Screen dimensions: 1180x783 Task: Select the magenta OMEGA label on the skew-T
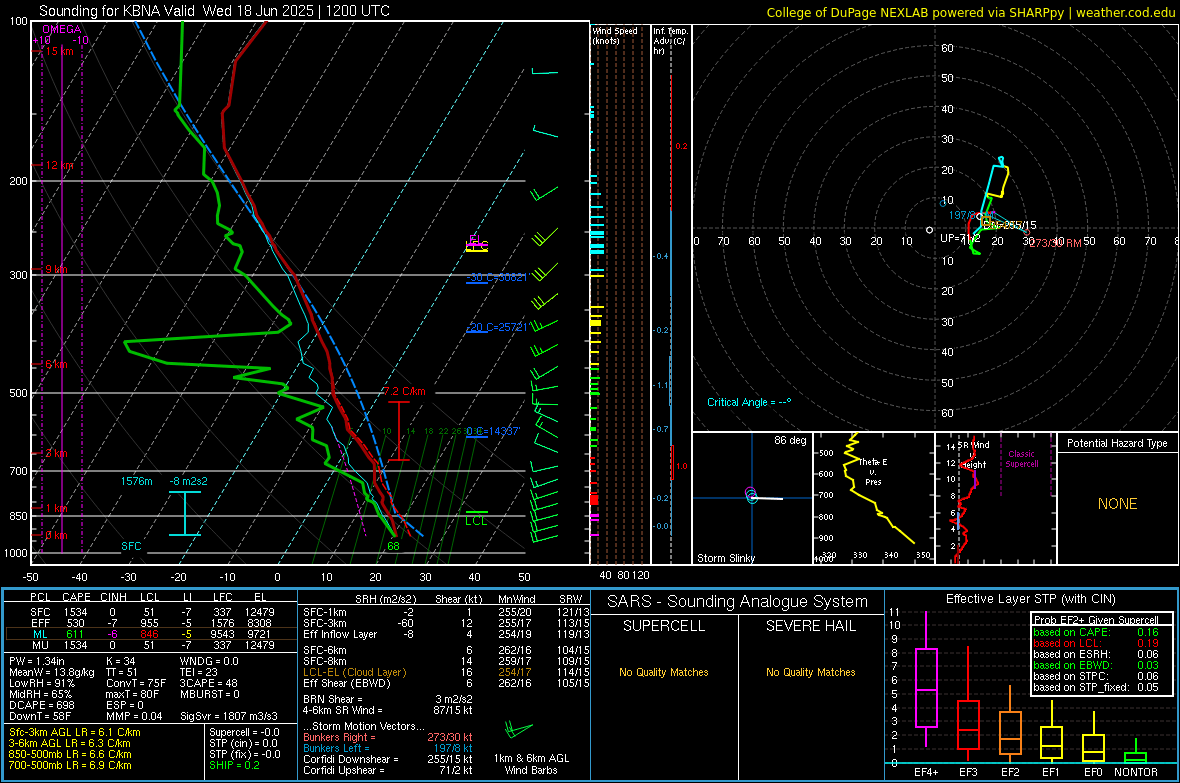(x=62, y=29)
